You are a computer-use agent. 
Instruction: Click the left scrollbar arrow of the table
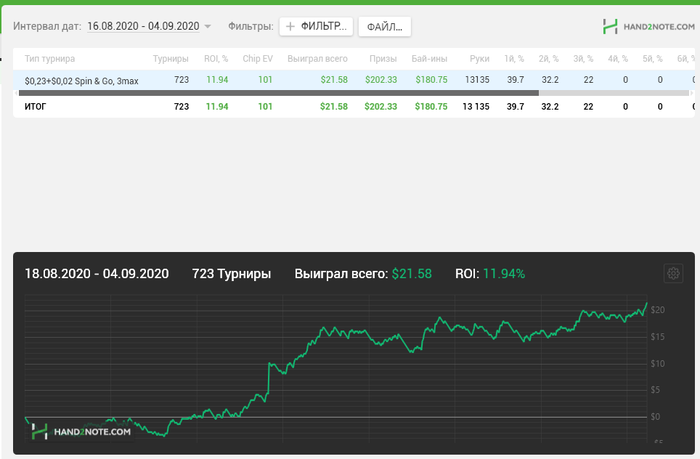[16, 93]
